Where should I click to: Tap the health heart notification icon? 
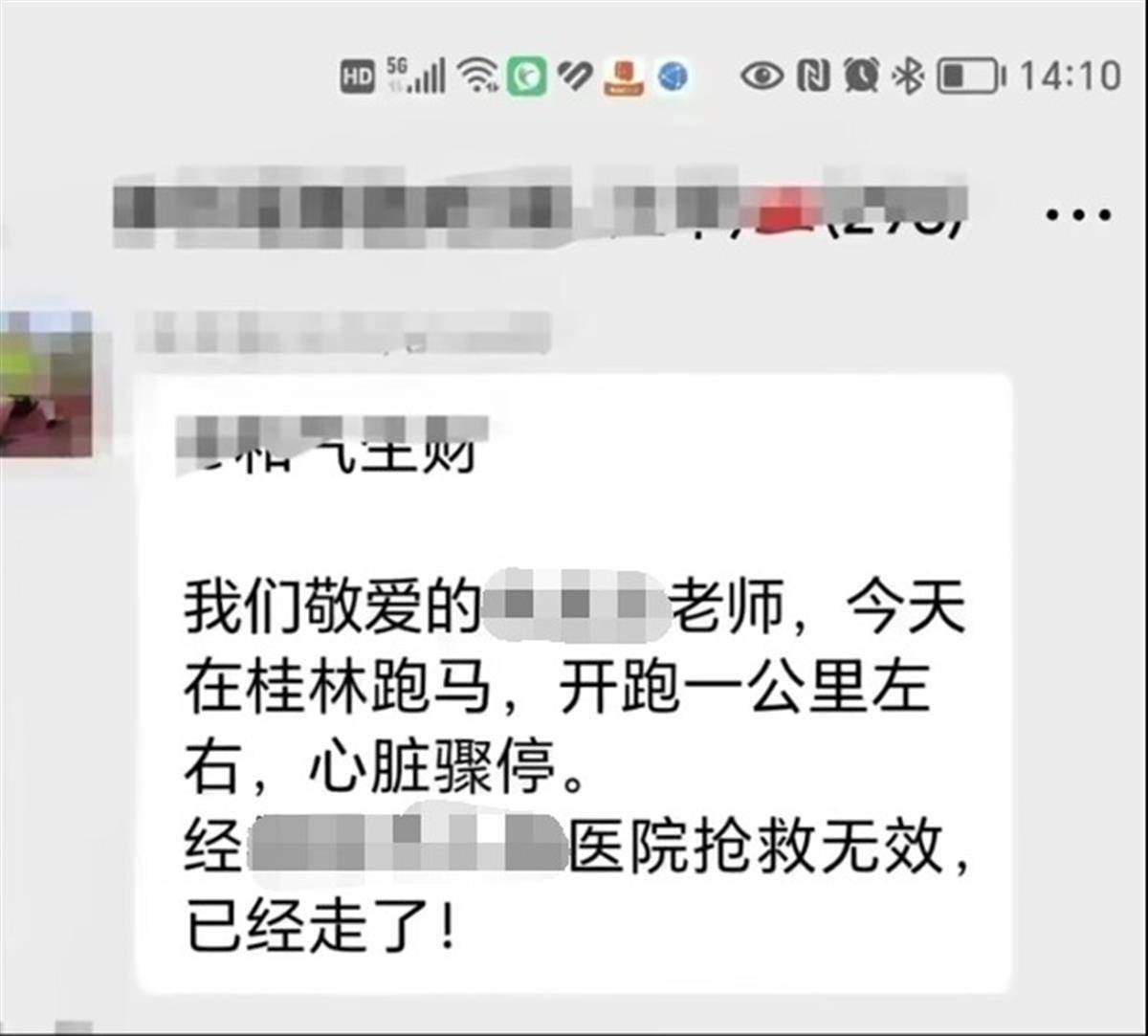click(x=575, y=76)
